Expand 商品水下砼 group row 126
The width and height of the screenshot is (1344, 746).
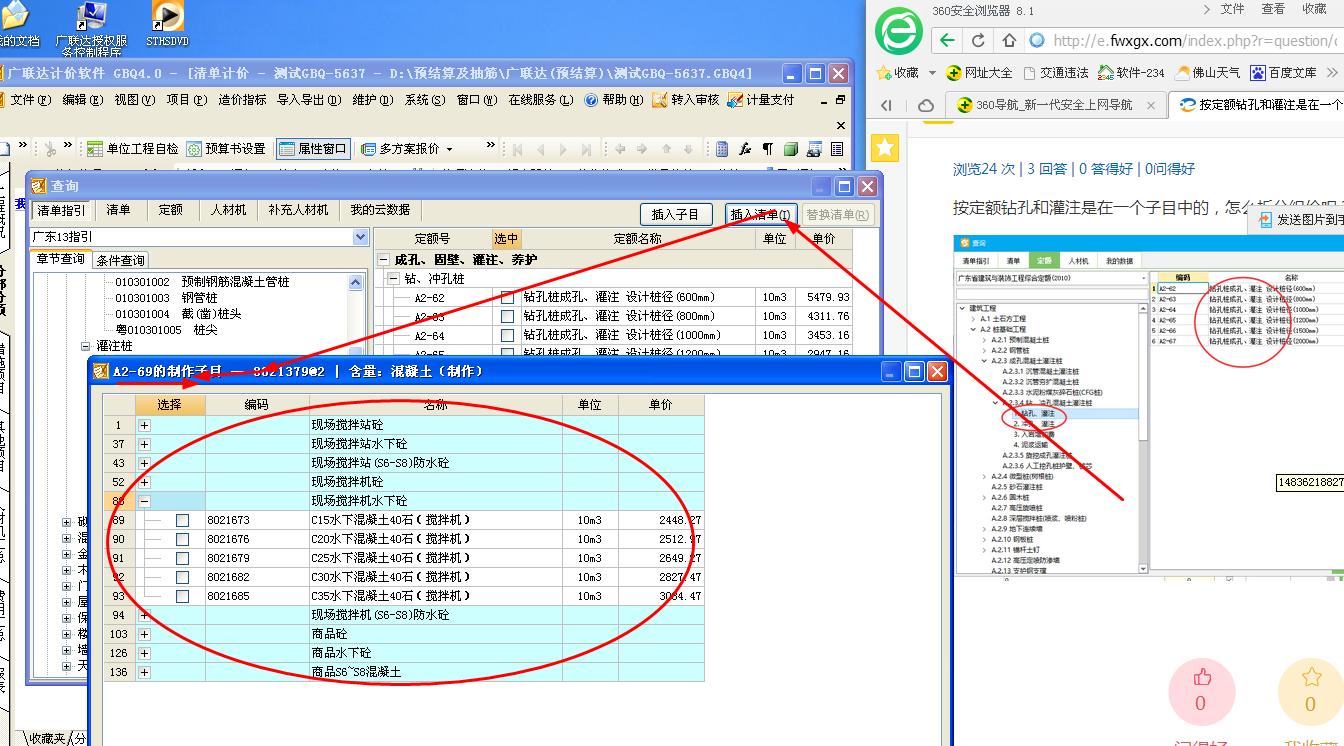144,653
